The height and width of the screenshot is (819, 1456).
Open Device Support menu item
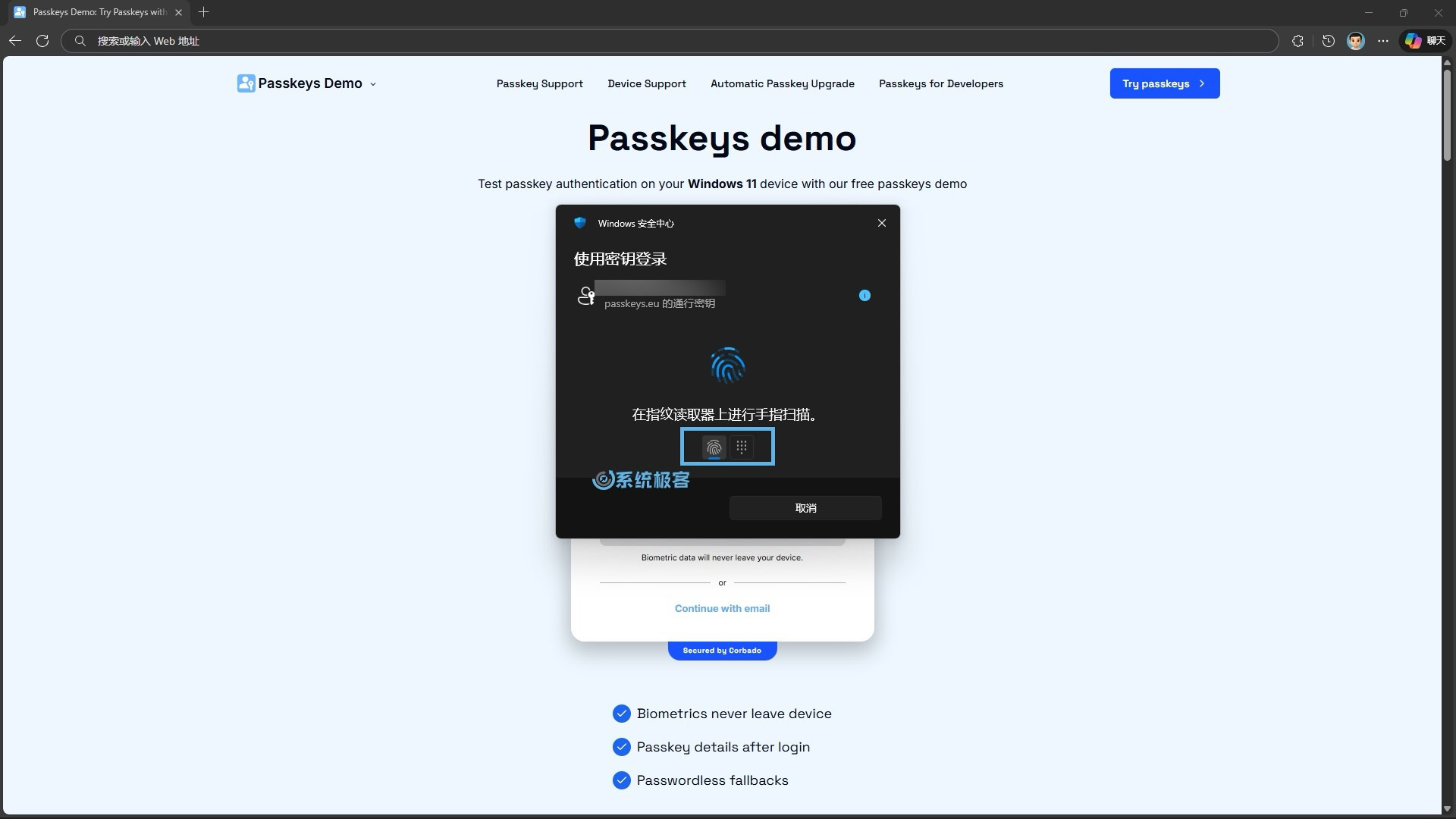click(646, 83)
